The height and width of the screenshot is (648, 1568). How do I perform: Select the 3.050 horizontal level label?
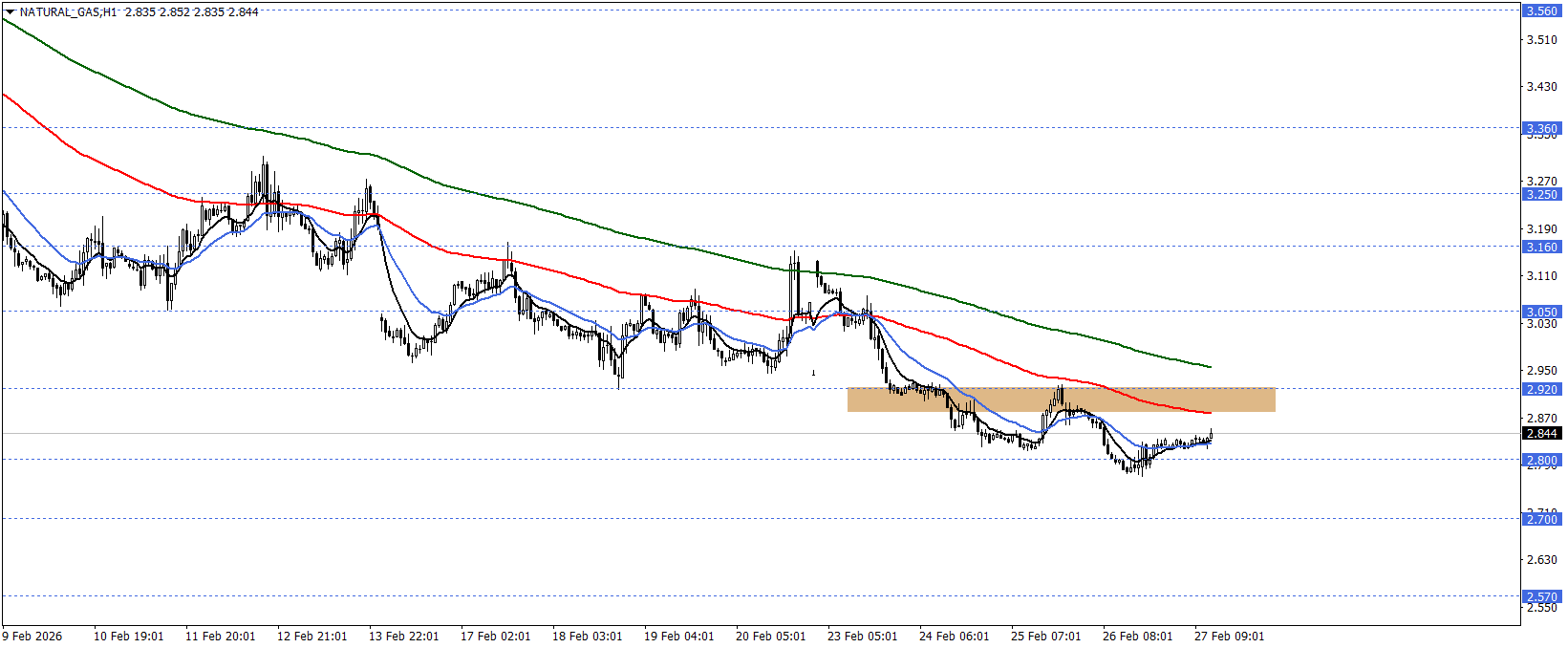click(1541, 312)
